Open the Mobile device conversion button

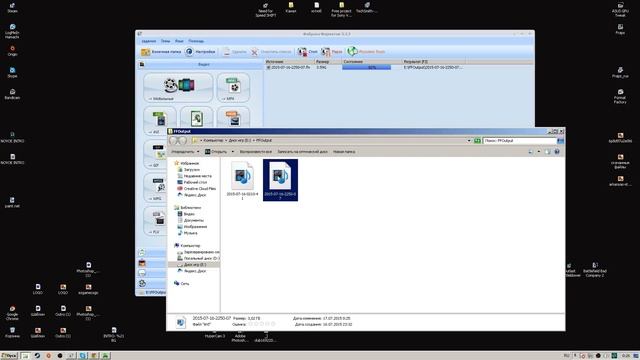coord(178,87)
